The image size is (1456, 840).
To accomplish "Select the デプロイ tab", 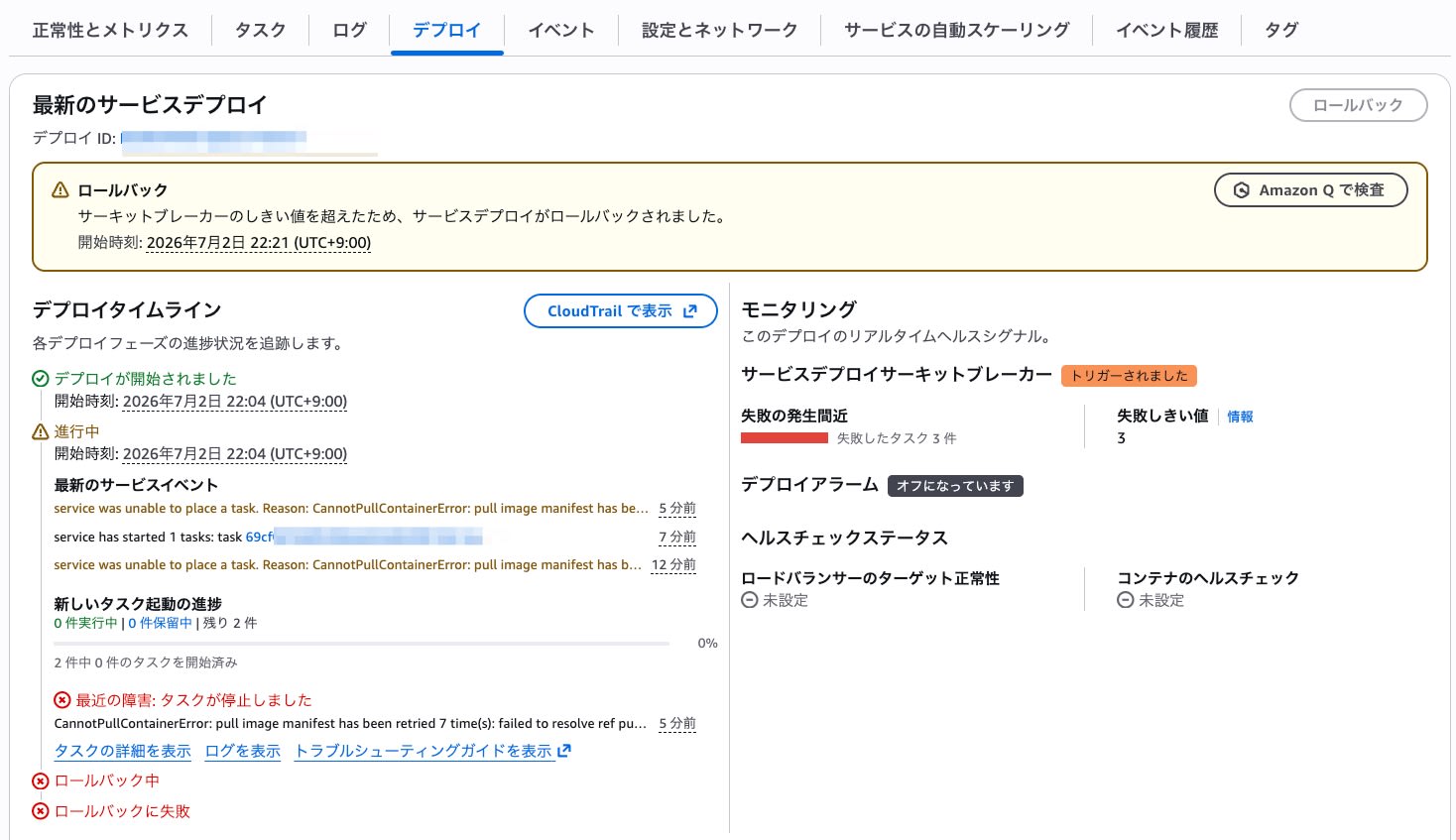I will click(x=446, y=30).
